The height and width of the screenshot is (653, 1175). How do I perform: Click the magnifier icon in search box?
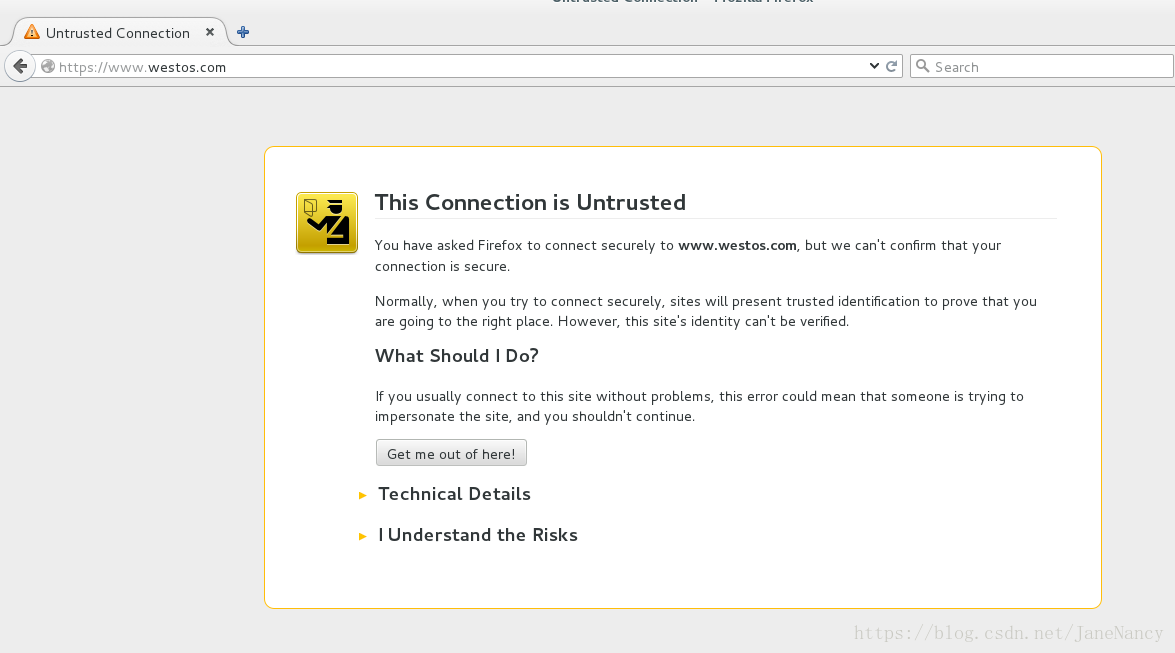click(x=923, y=66)
